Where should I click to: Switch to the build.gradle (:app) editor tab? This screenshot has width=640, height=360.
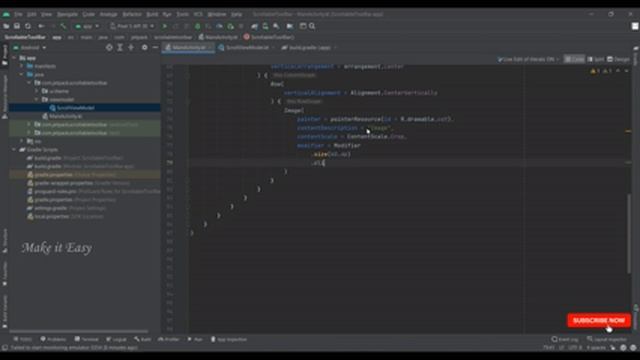pyautogui.click(x=309, y=48)
